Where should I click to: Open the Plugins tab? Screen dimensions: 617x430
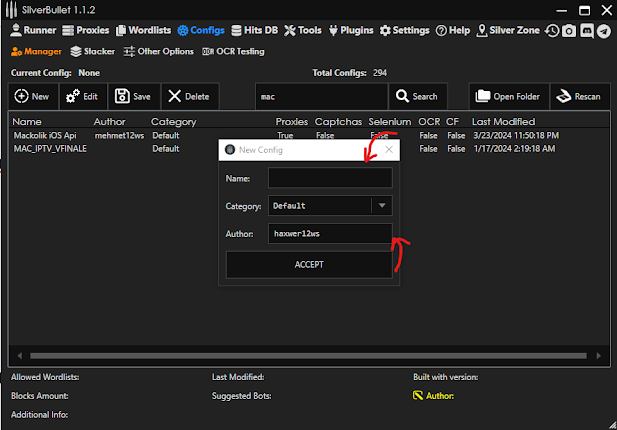351,30
